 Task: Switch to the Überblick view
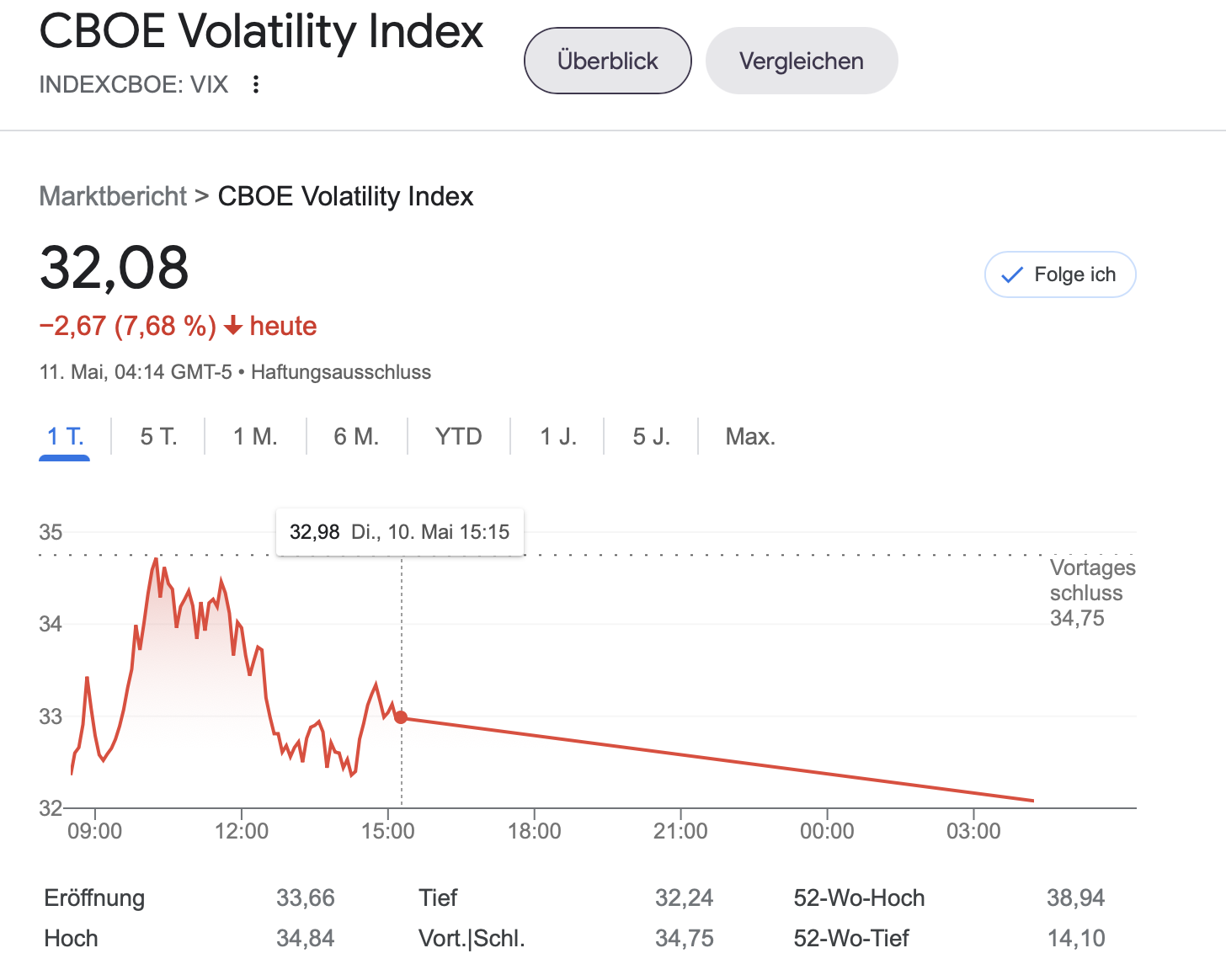click(607, 61)
